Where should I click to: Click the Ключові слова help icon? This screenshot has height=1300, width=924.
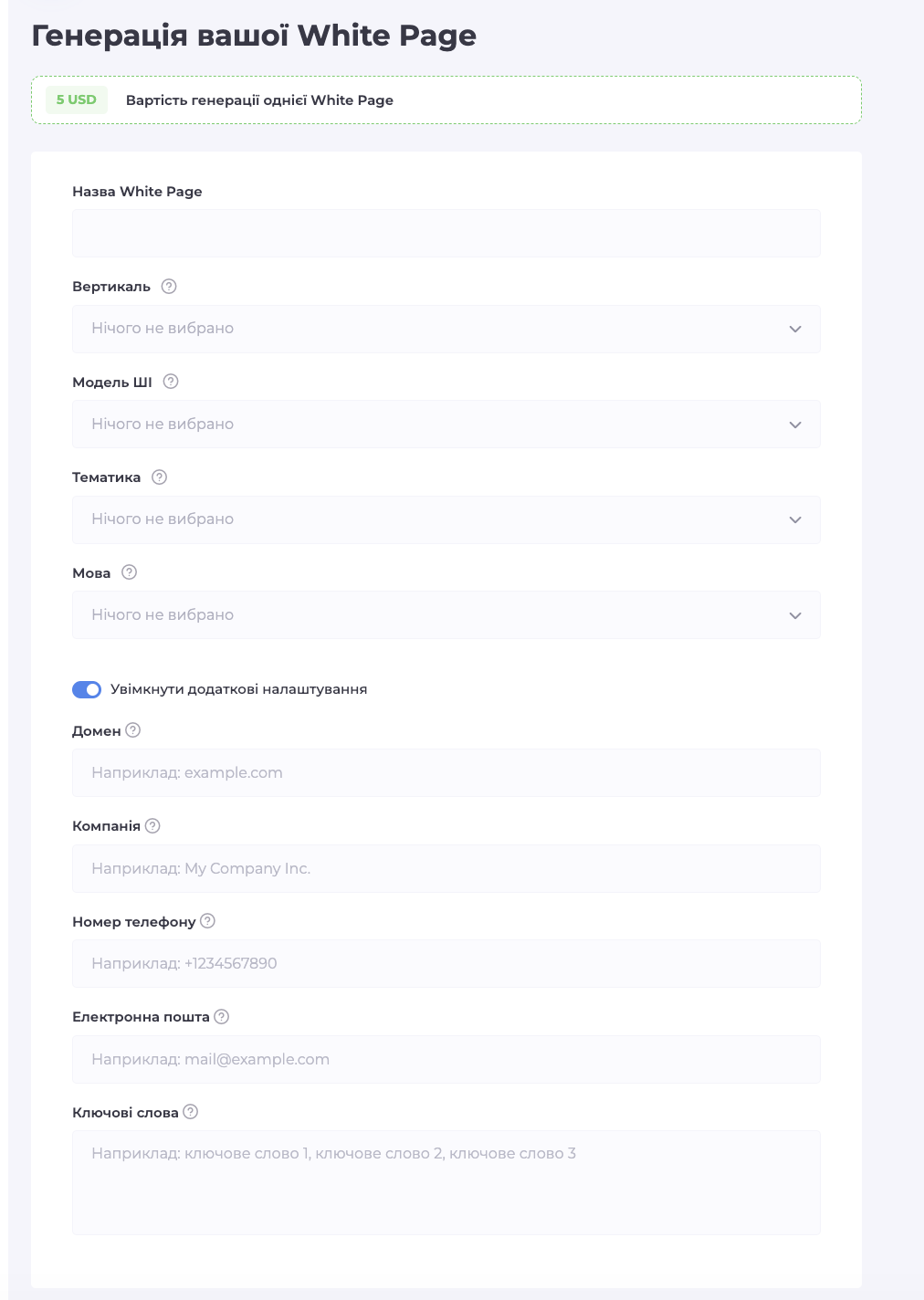pyautogui.click(x=191, y=1112)
